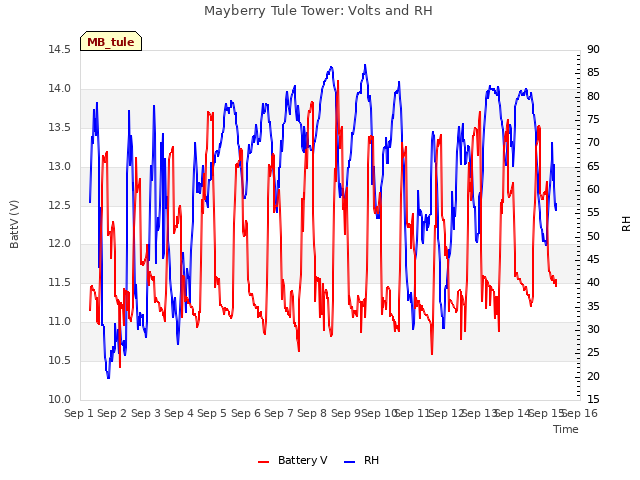Click the BattV (V) axis label
The width and height of the screenshot is (640, 480).
click(x=14, y=224)
